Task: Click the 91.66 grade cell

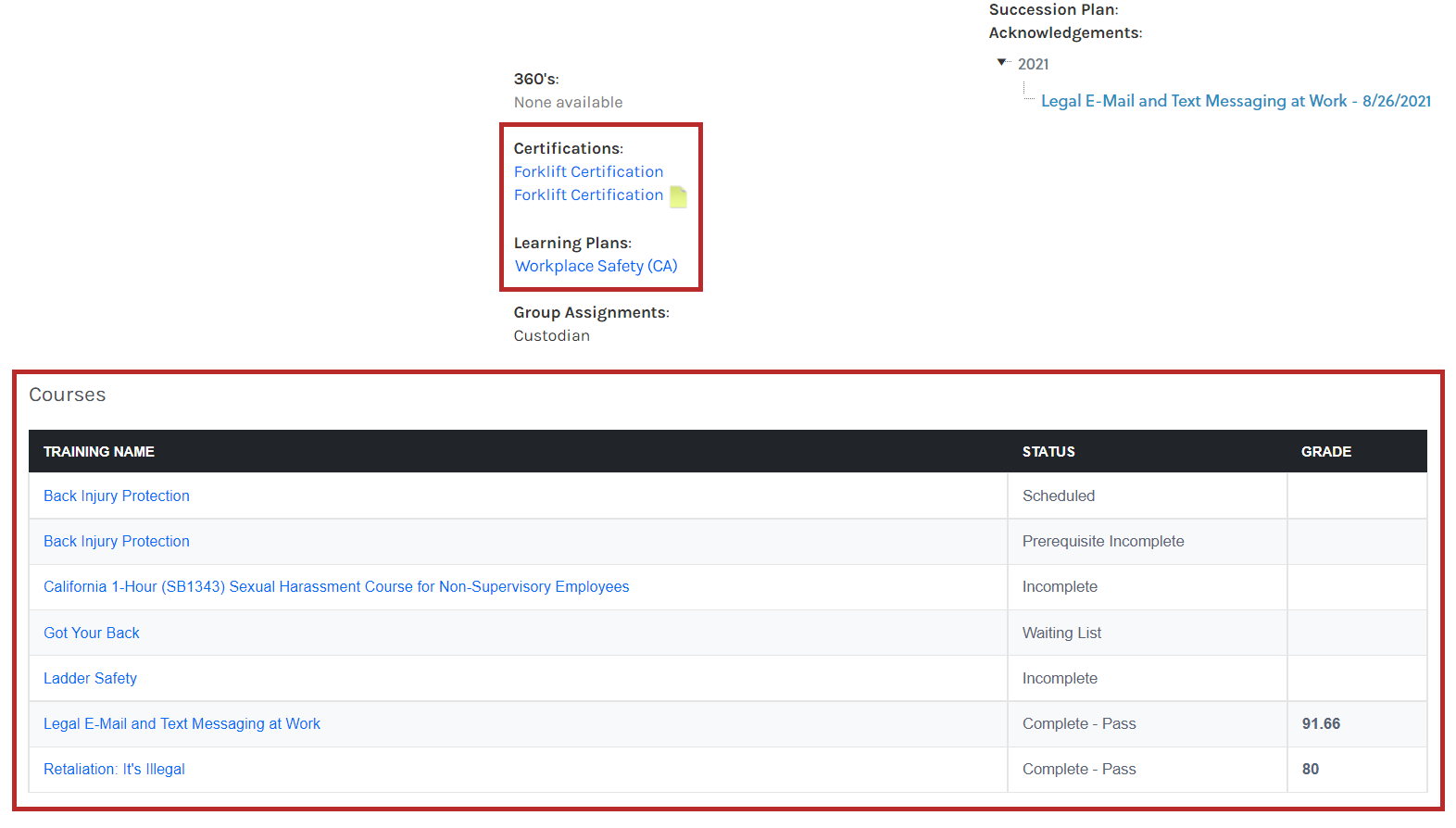Action: pos(1321,723)
